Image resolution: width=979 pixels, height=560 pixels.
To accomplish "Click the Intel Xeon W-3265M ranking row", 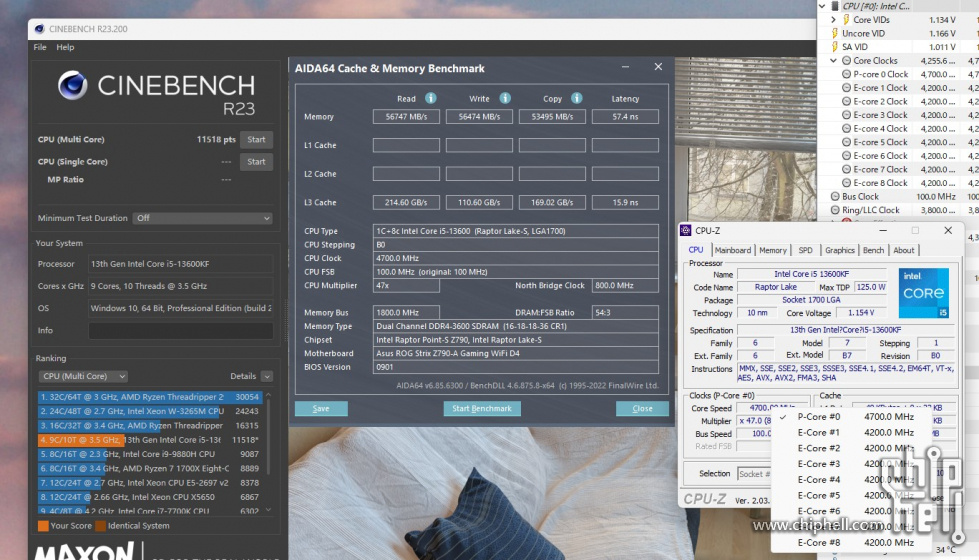I will click(x=149, y=411).
